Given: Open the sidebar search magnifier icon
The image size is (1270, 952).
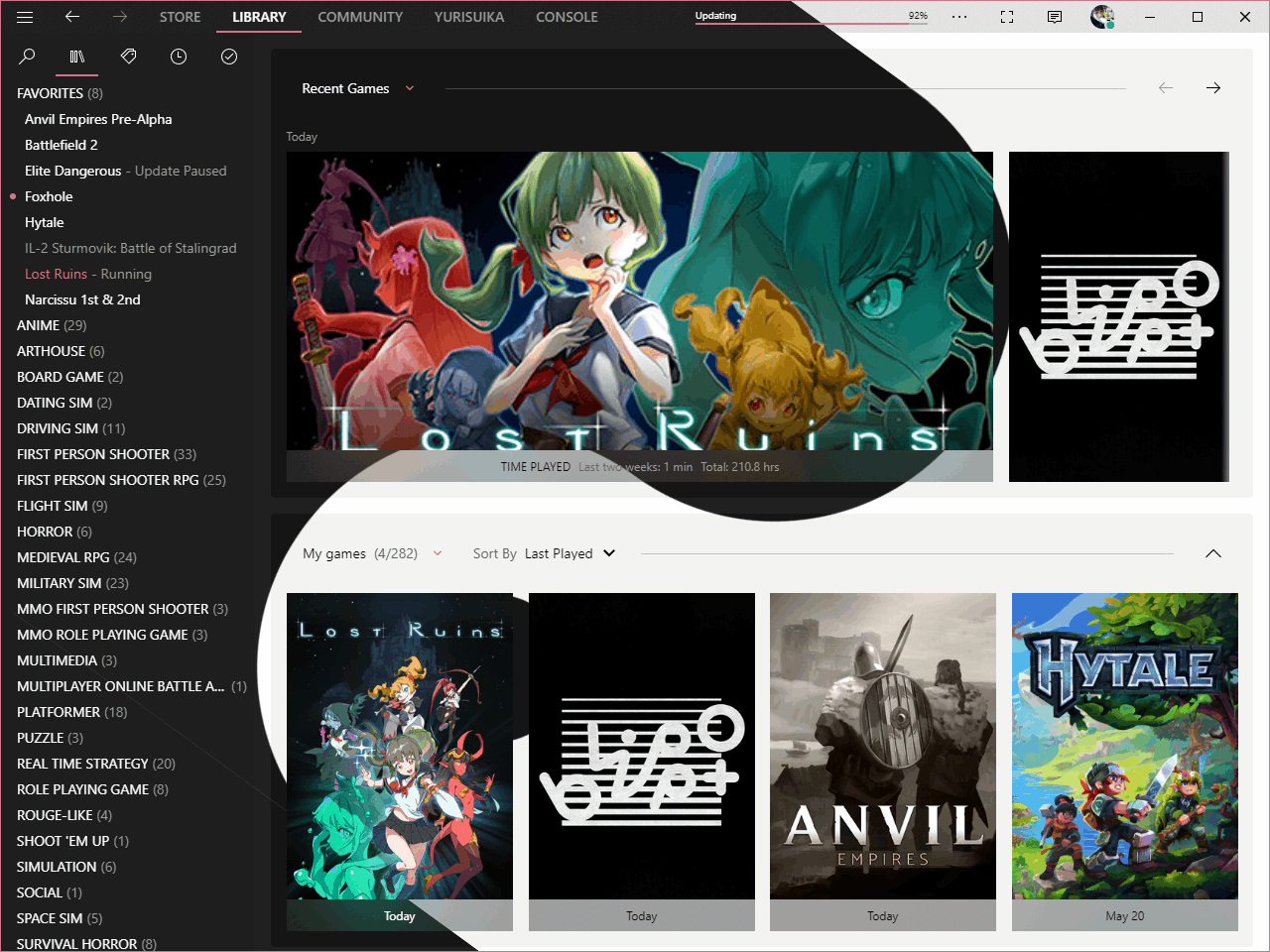Looking at the screenshot, I should click(27, 57).
